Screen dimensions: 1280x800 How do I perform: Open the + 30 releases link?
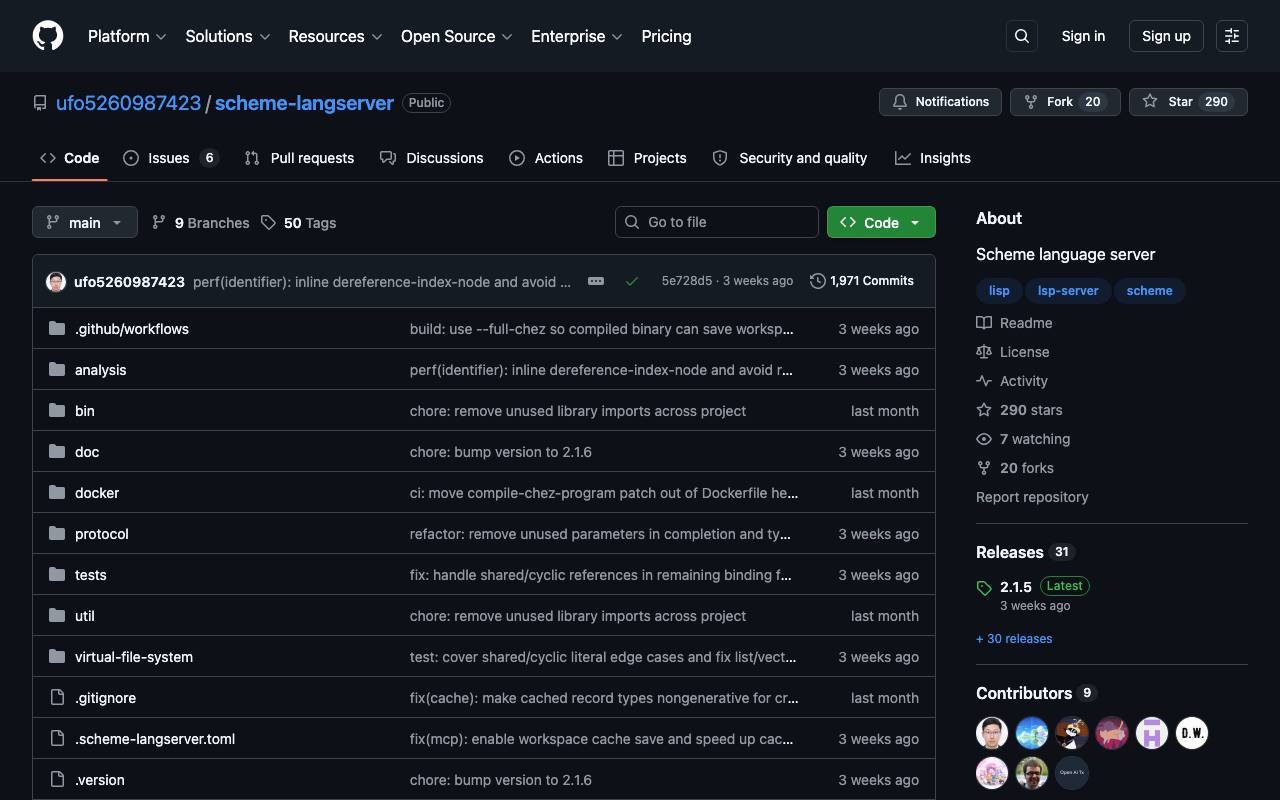click(x=1014, y=639)
